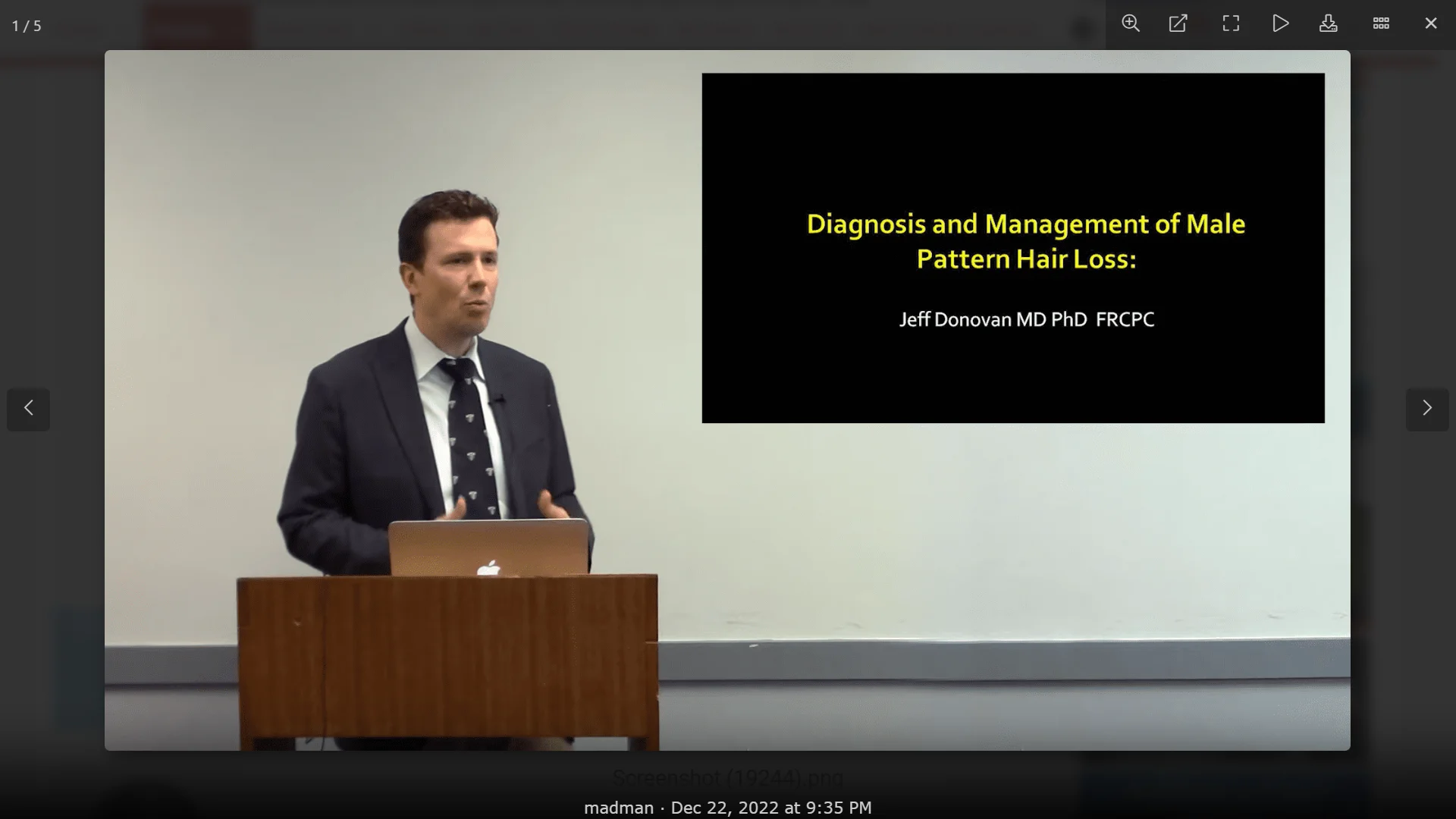Click the Dec 22, 2022 timestamp
1456x819 pixels.
tap(770, 808)
